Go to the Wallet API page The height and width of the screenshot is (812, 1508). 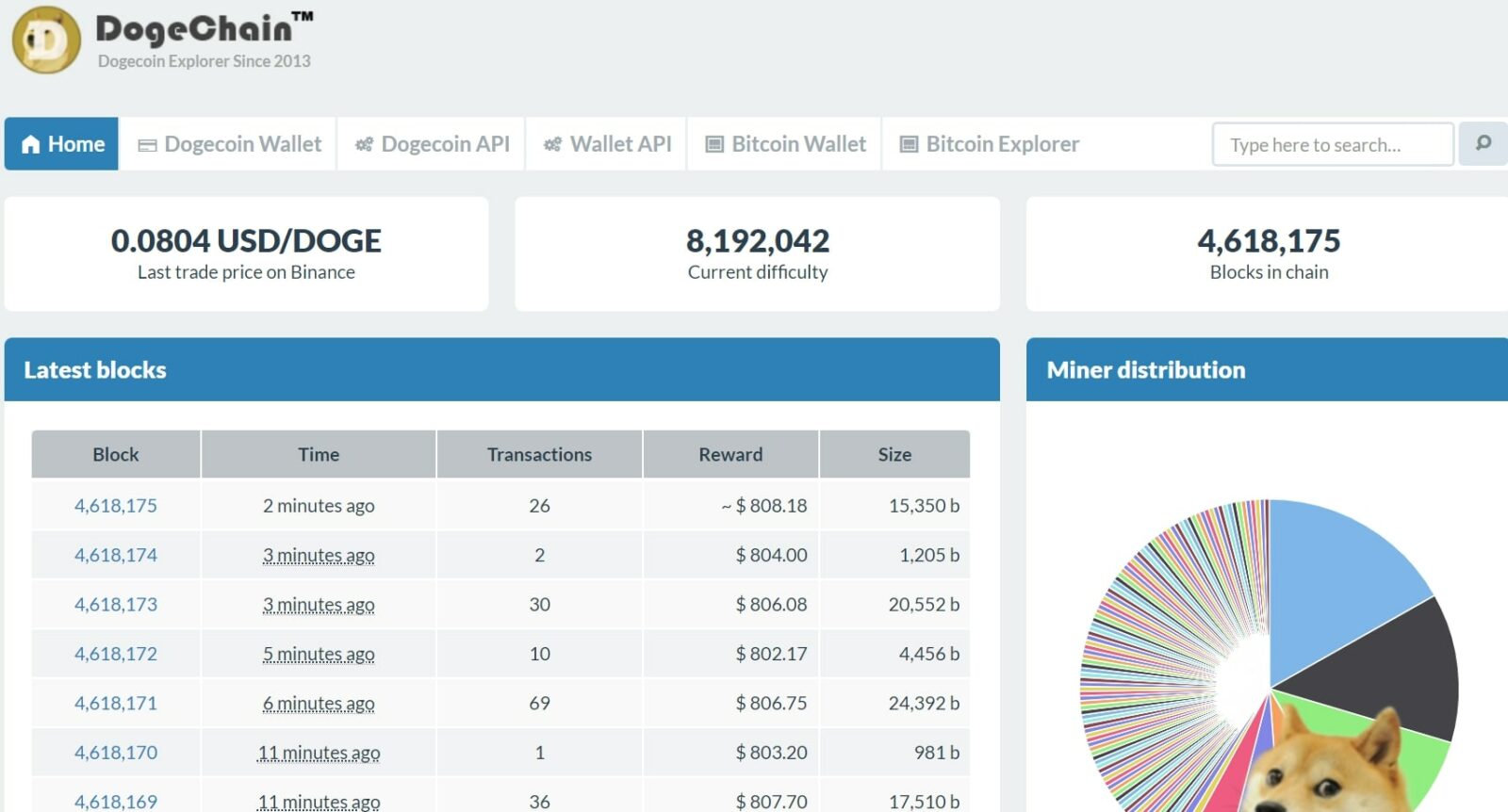pyautogui.click(x=607, y=144)
